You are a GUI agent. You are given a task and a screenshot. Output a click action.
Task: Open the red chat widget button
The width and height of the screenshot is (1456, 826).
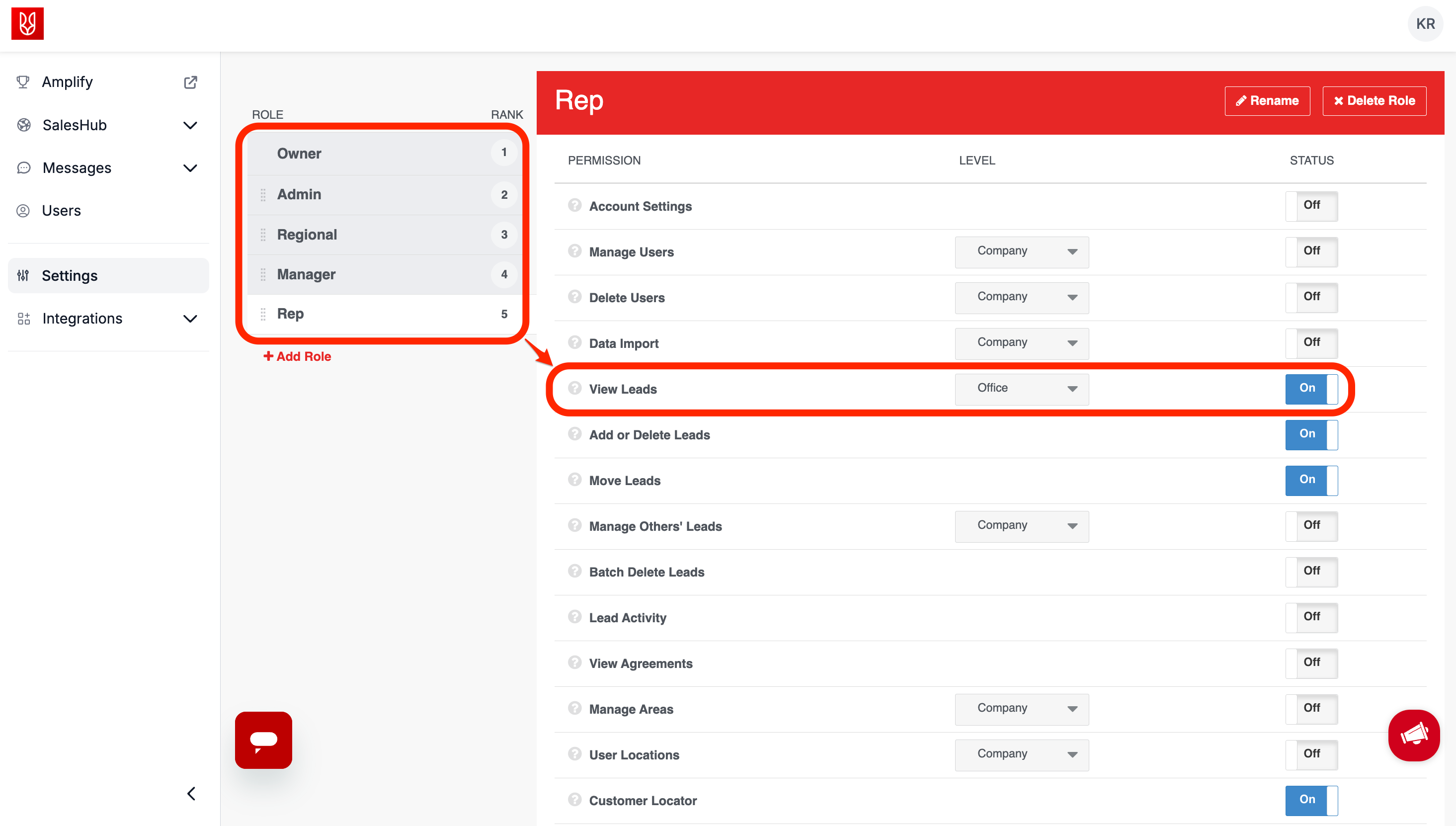coord(263,740)
